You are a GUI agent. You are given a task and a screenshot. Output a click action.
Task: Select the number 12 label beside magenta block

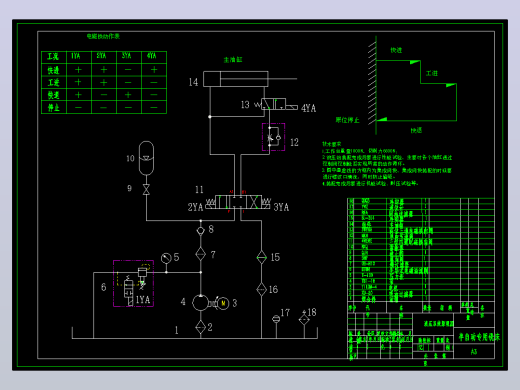[294, 143]
